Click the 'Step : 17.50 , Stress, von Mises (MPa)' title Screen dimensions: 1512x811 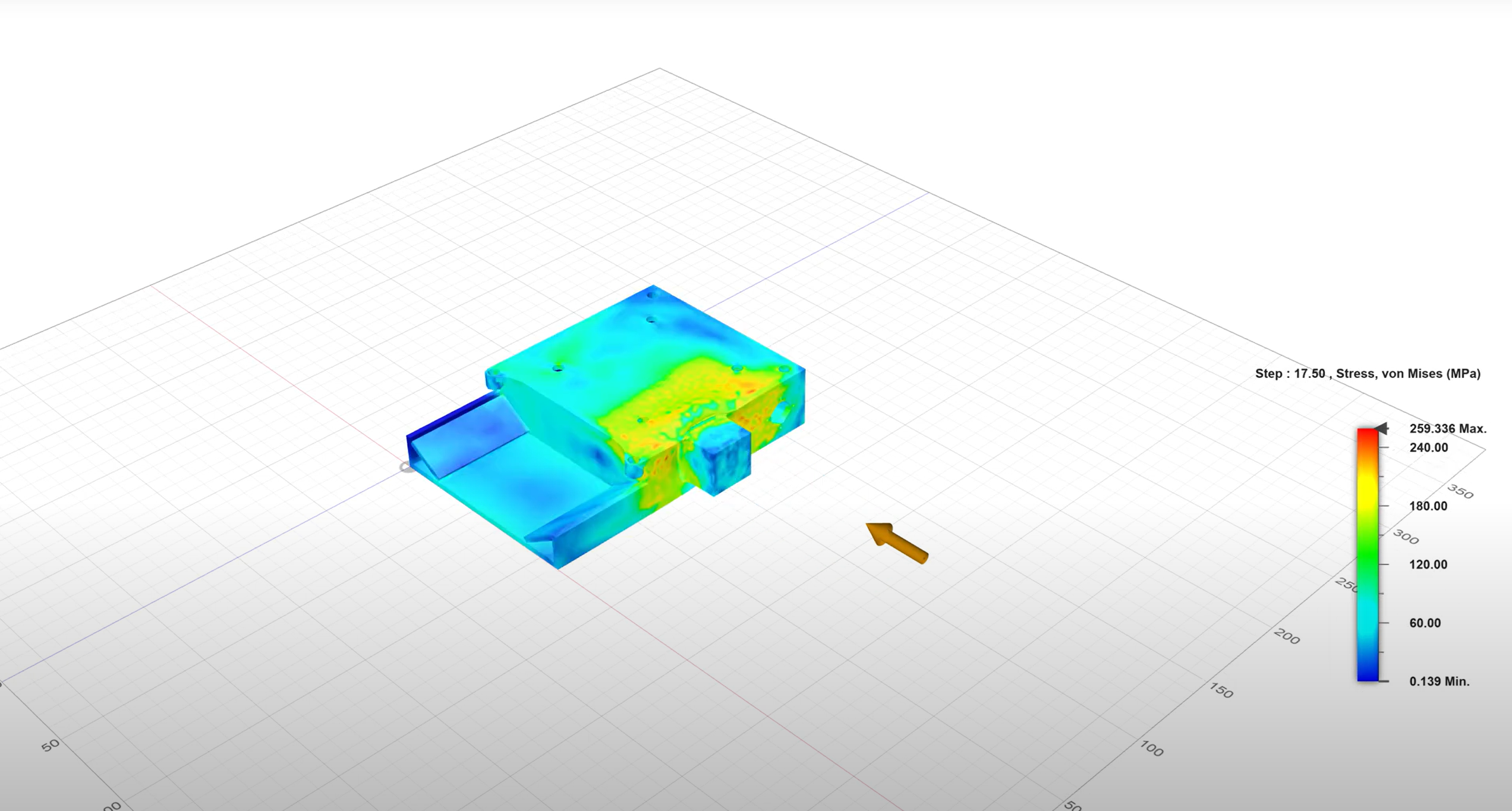click(x=1368, y=374)
